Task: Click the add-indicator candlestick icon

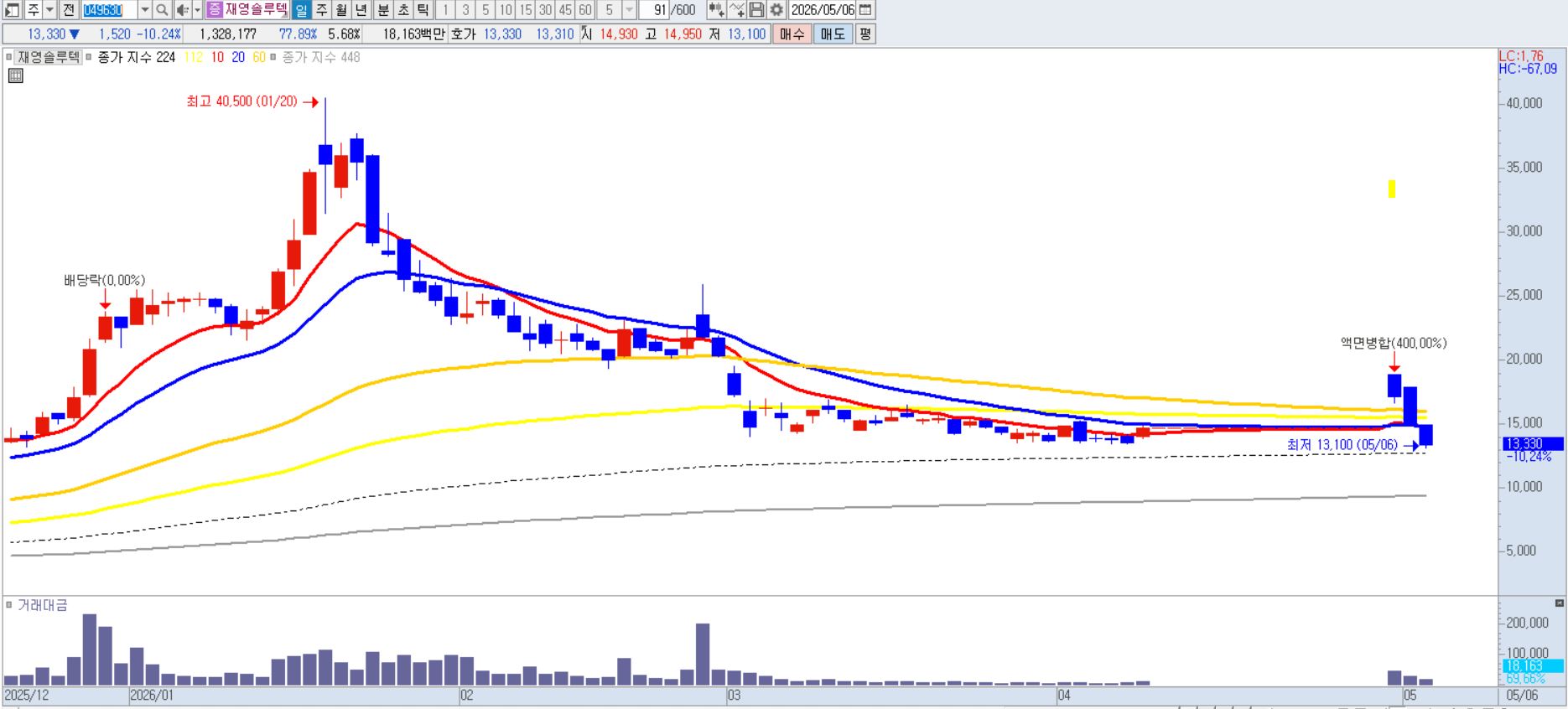Action: [x=716, y=10]
